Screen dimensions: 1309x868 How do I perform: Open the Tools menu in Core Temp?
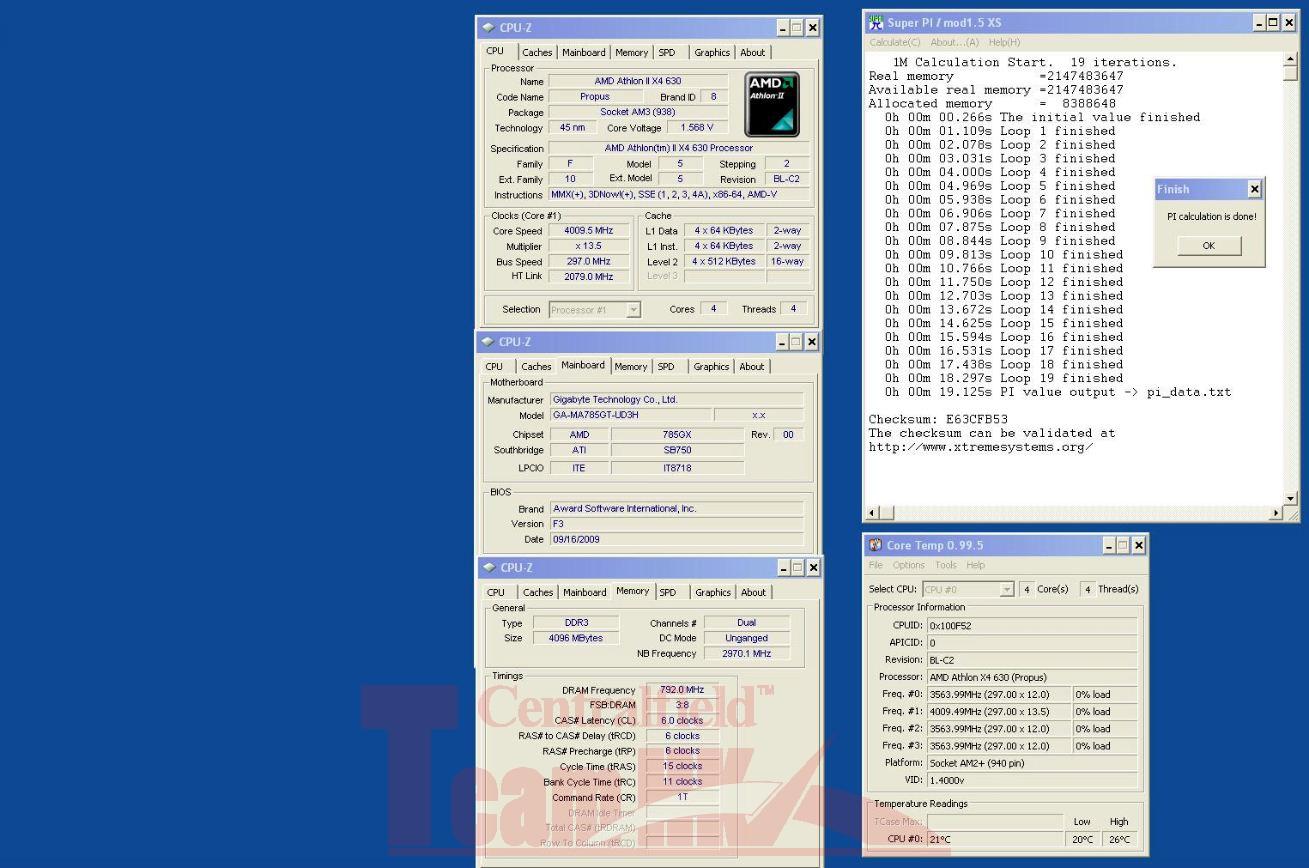(945, 565)
